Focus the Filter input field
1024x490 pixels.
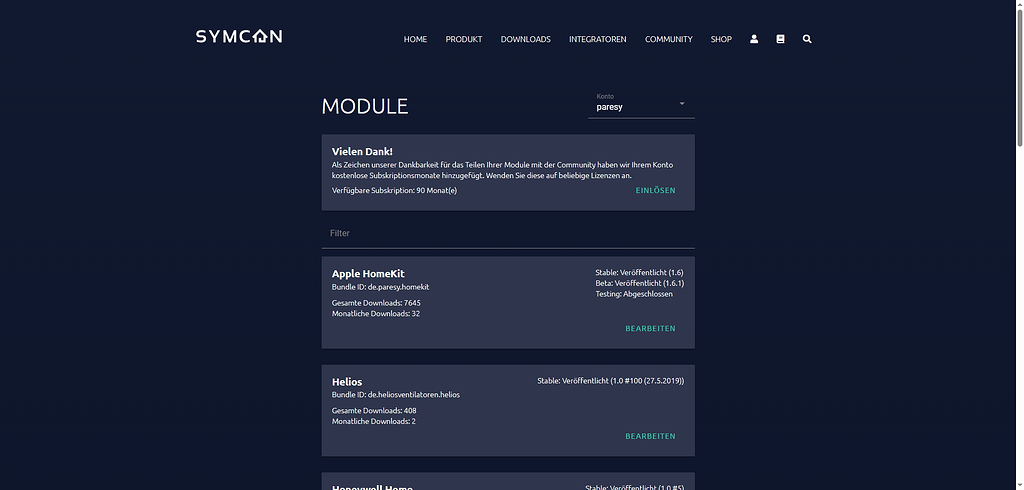pyautogui.click(x=508, y=233)
